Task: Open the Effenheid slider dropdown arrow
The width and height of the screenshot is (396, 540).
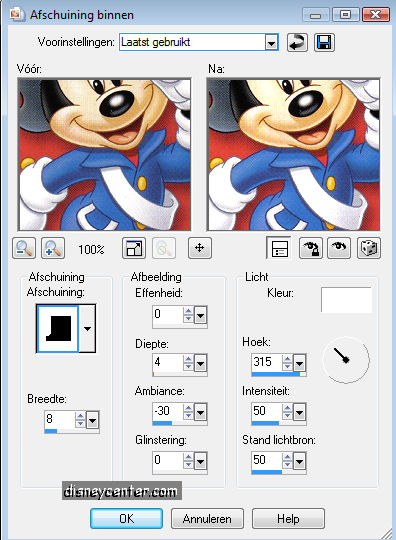Action: tap(200, 315)
